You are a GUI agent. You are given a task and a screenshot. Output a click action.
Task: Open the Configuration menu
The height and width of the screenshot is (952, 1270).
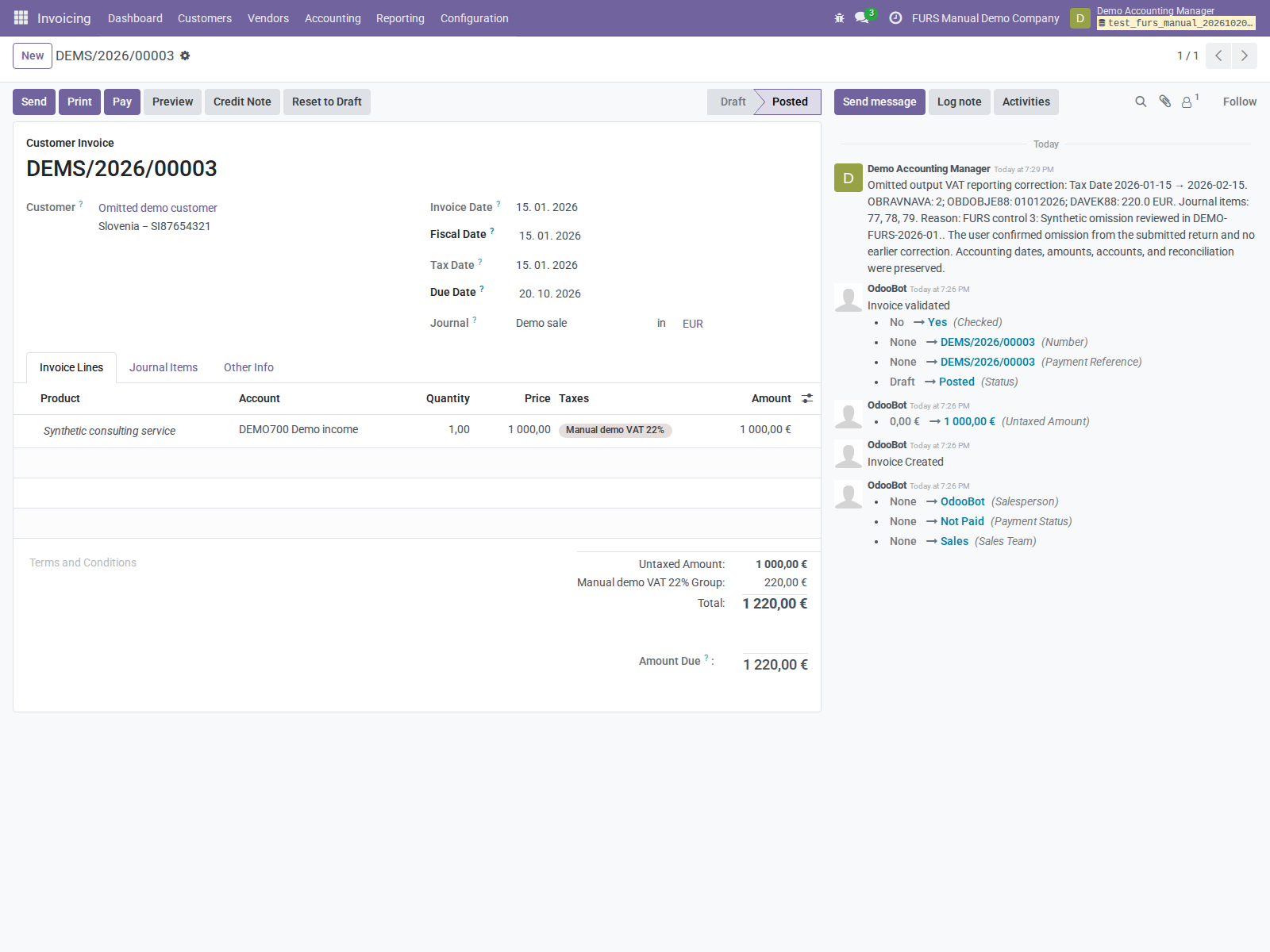click(x=475, y=17)
